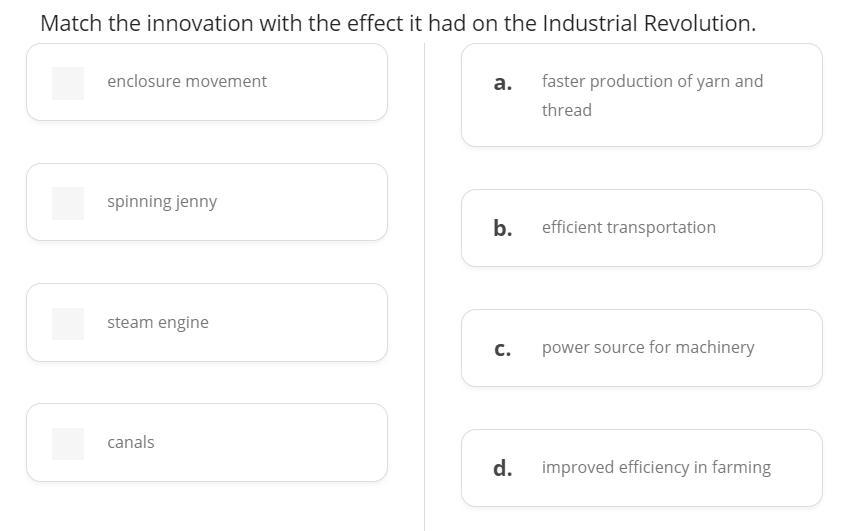
Task: Choose 'faster production of yarn and' answer text
Action: (x=652, y=81)
